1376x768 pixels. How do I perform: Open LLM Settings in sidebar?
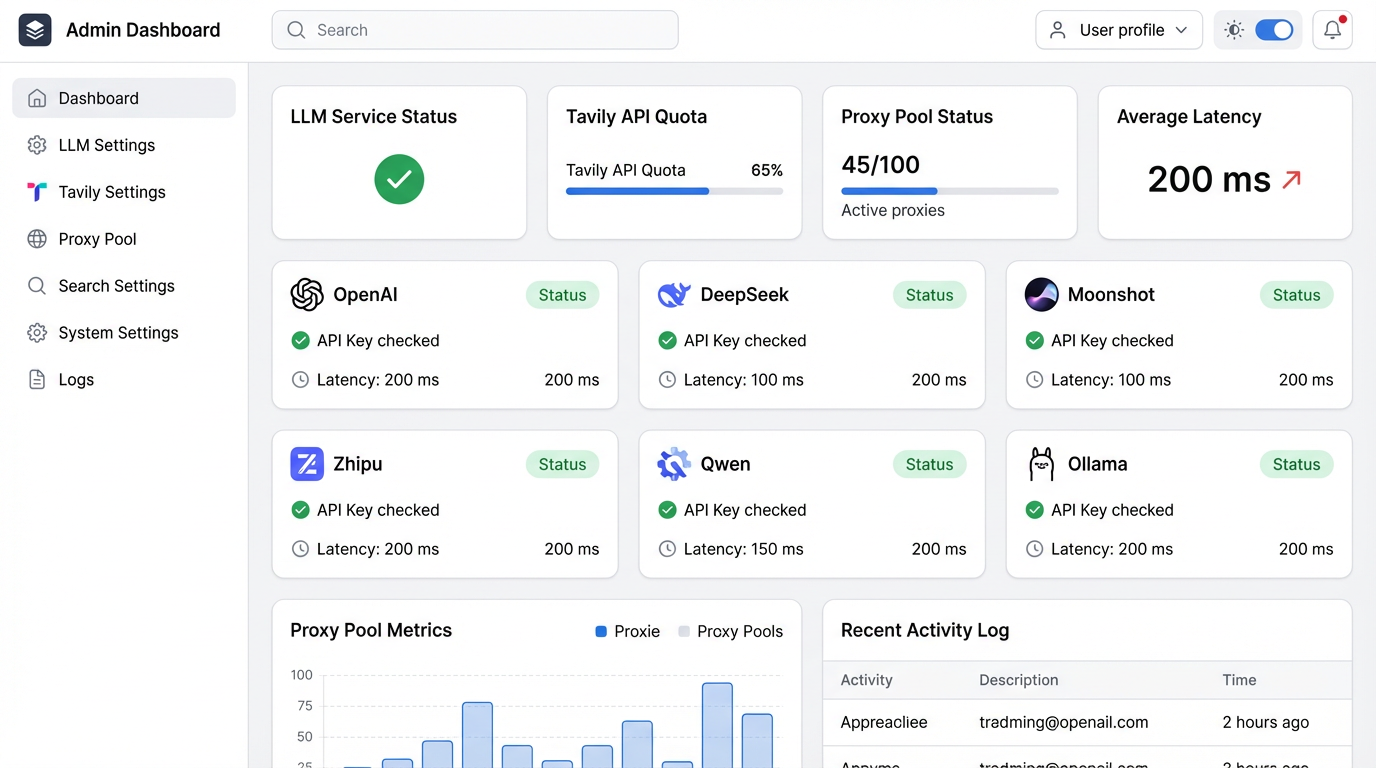pos(107,145)
